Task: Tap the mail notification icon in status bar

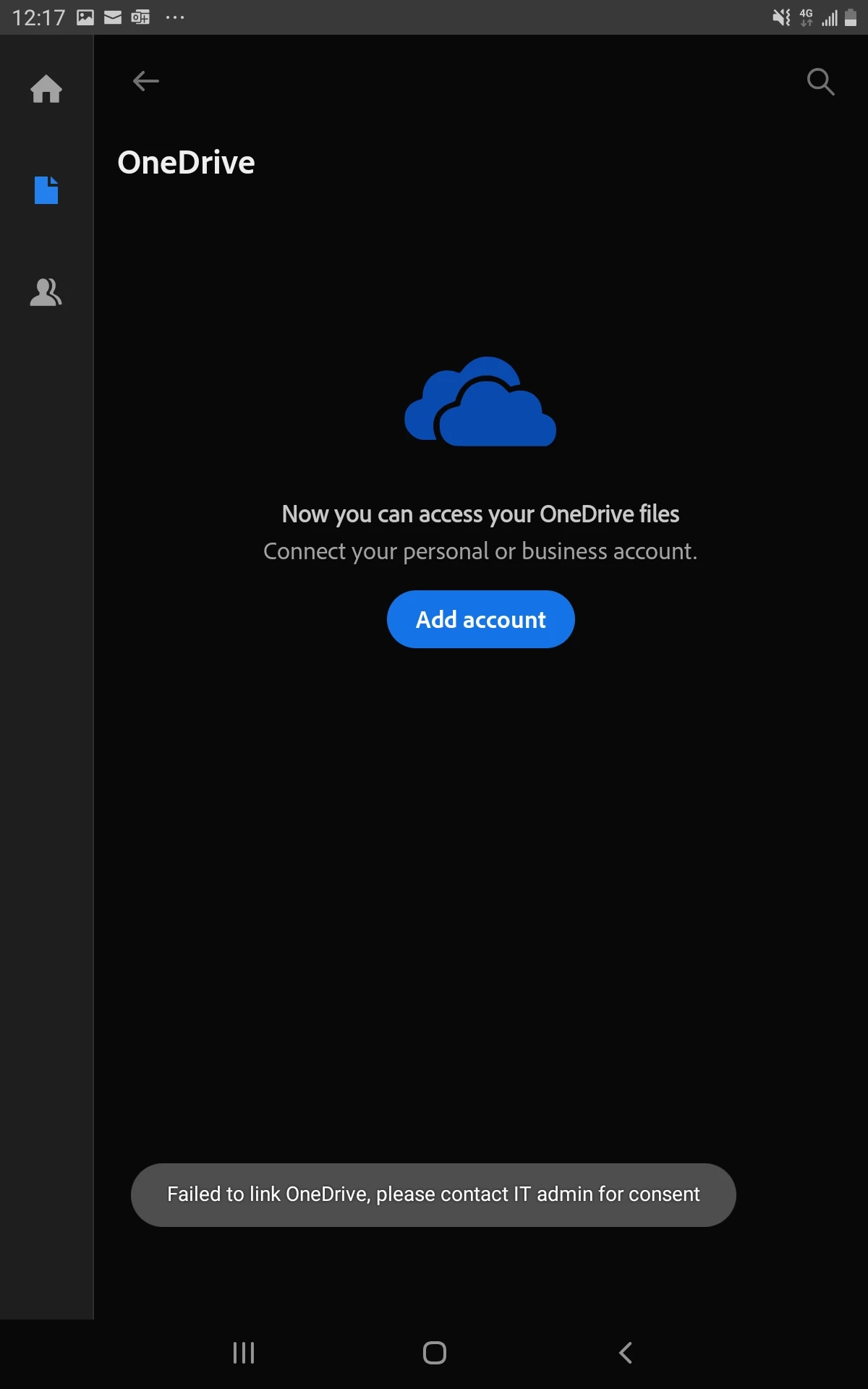Action: [113, 17]
